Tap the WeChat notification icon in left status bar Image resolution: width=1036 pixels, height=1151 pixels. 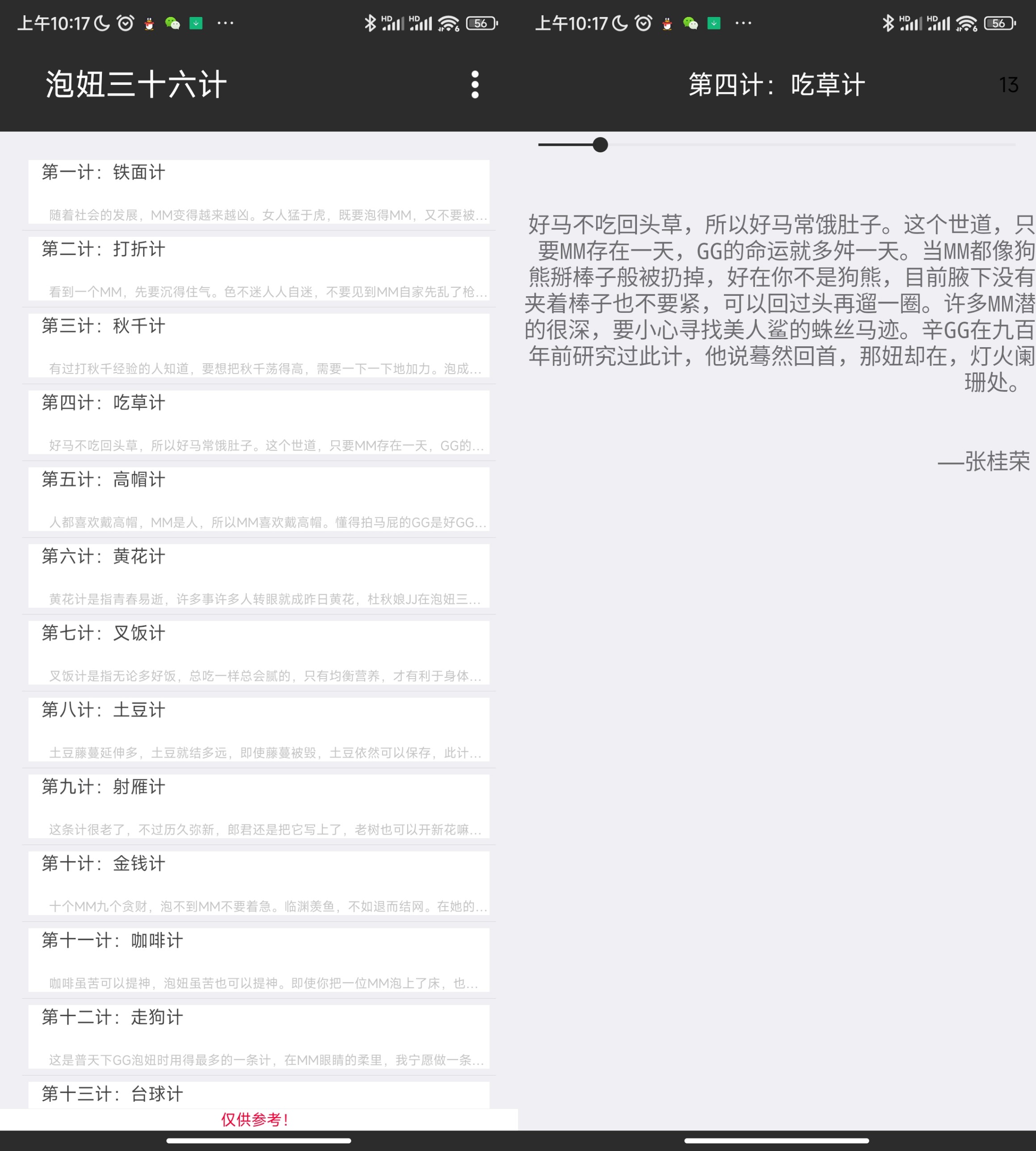[x=173, y=23]
